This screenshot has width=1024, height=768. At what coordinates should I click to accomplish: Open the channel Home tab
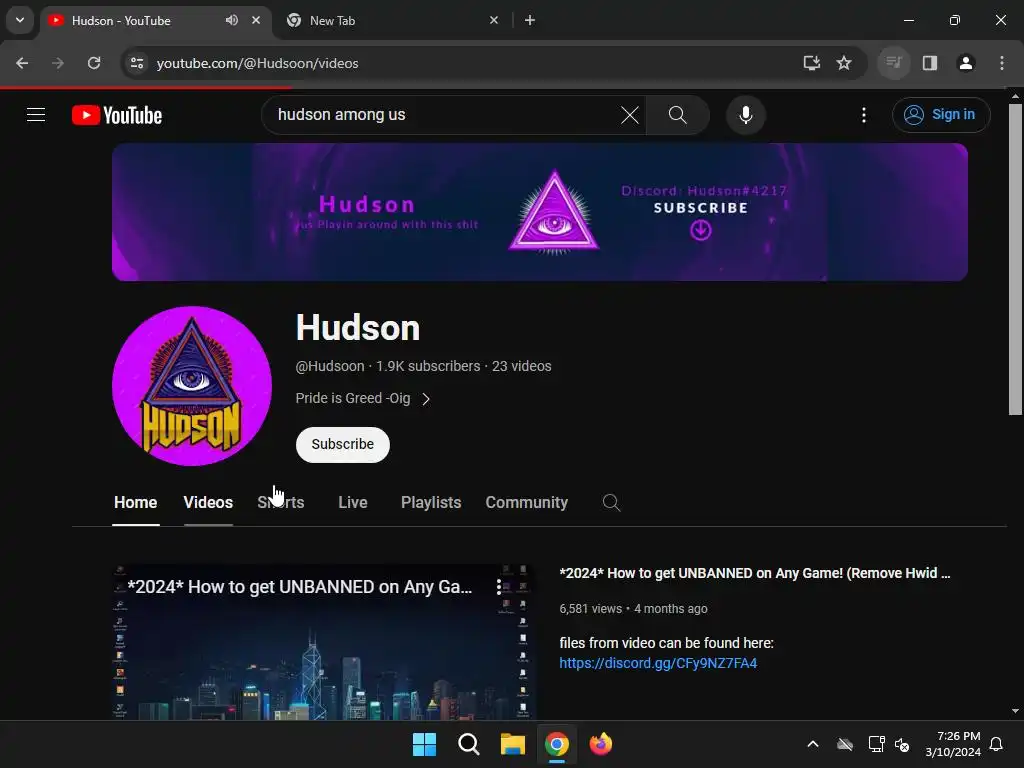click(x=136, y=502)
